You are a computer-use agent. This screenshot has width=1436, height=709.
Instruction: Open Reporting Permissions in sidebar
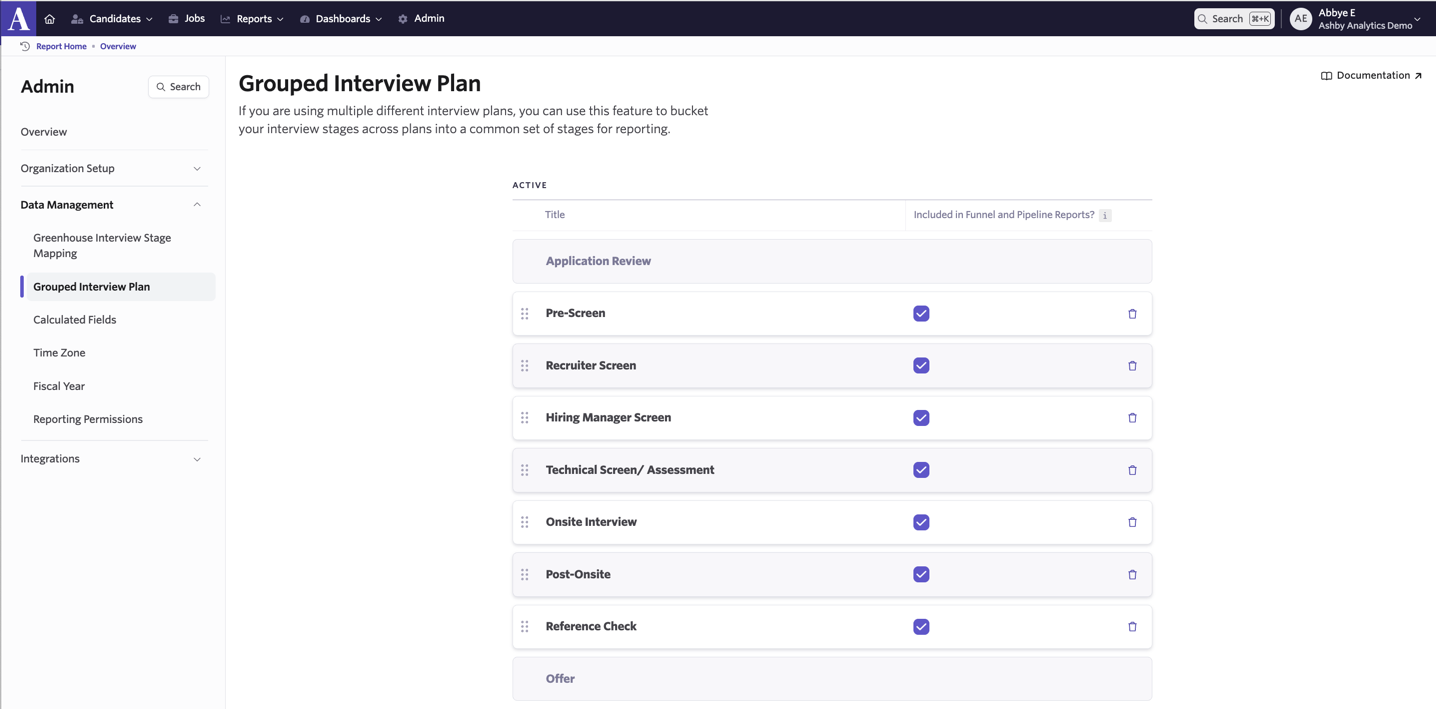click(88, 419)
